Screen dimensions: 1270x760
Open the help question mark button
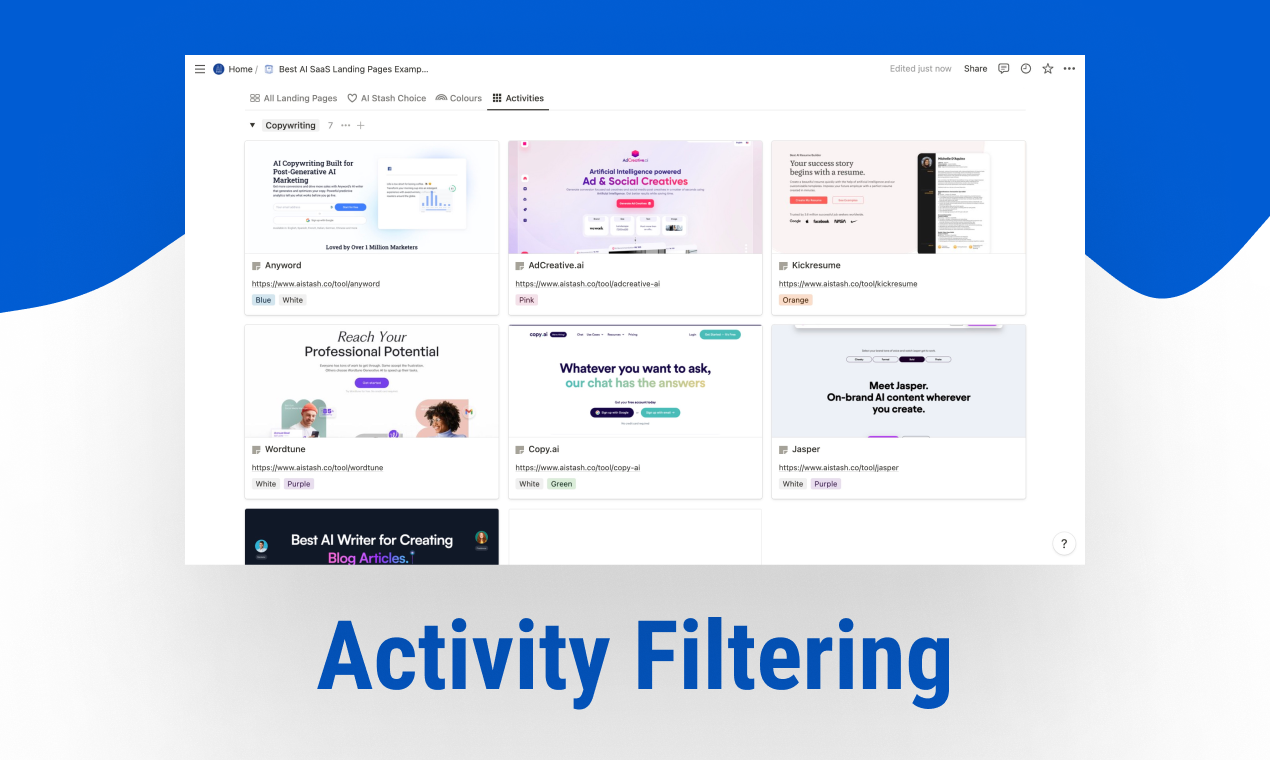pyautogui.click(x=1064, y=544)
